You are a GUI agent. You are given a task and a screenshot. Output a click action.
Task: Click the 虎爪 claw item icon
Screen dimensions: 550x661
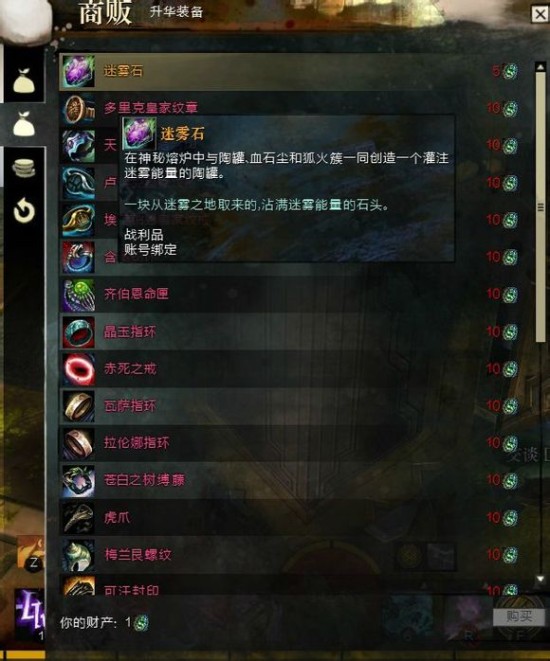(78, 518)
